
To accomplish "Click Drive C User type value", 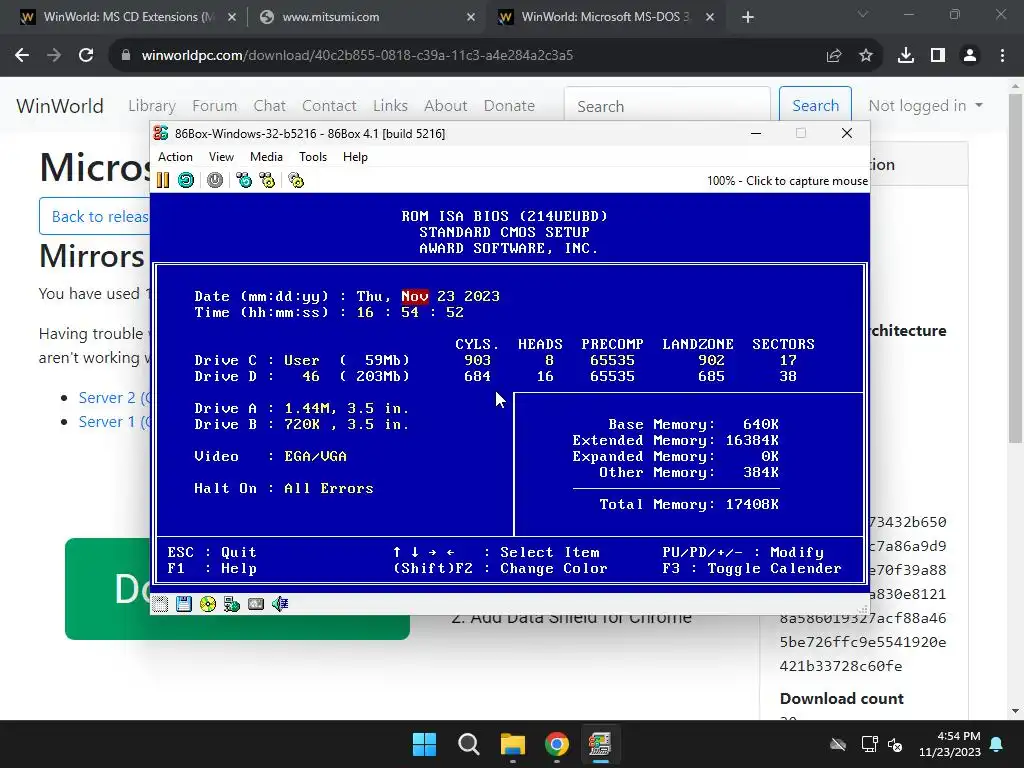I will click(302, 360).
